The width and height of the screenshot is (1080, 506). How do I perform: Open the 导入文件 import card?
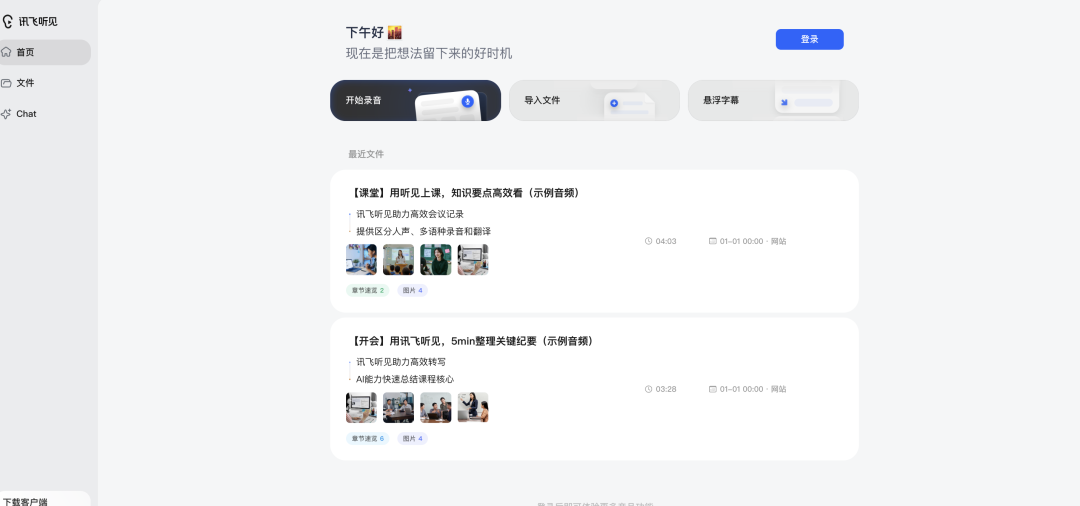pyautogui.click(x=594, y=101)
